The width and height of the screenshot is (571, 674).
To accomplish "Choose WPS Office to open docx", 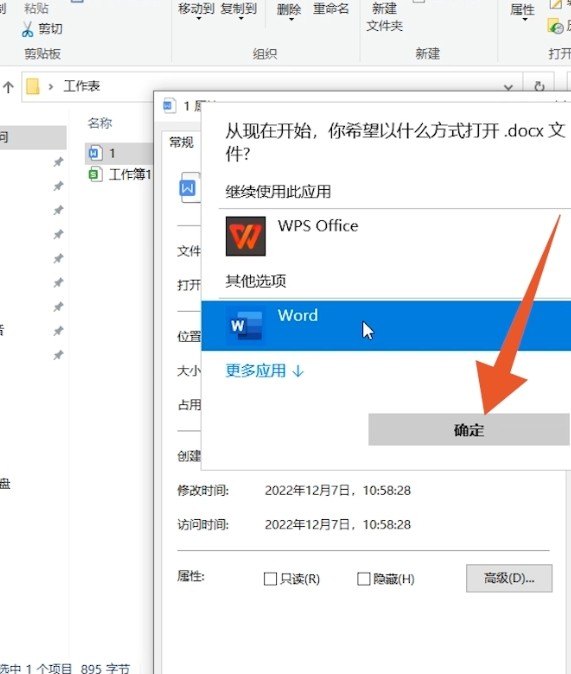I will (x=386, y=236).
